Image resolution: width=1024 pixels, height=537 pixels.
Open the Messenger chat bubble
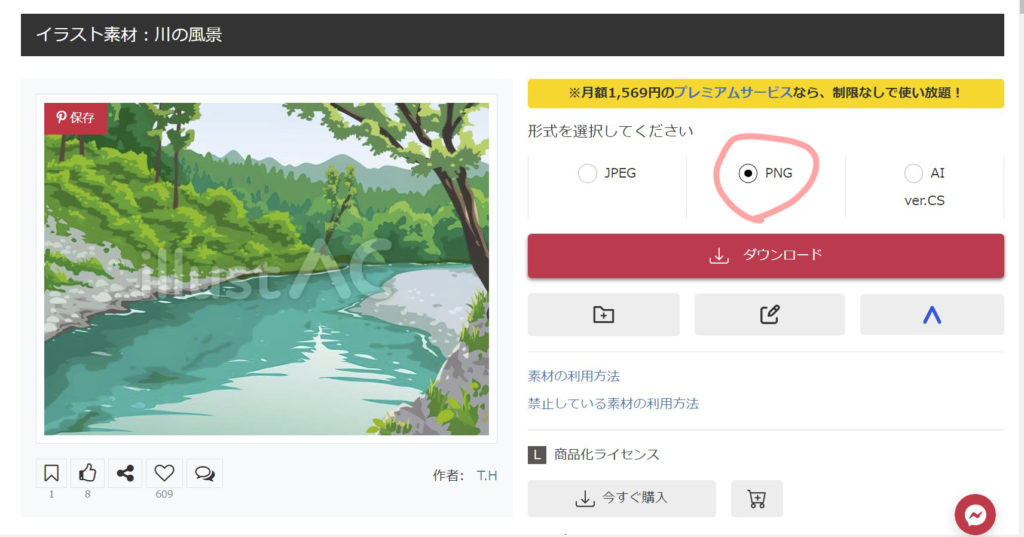975,515
